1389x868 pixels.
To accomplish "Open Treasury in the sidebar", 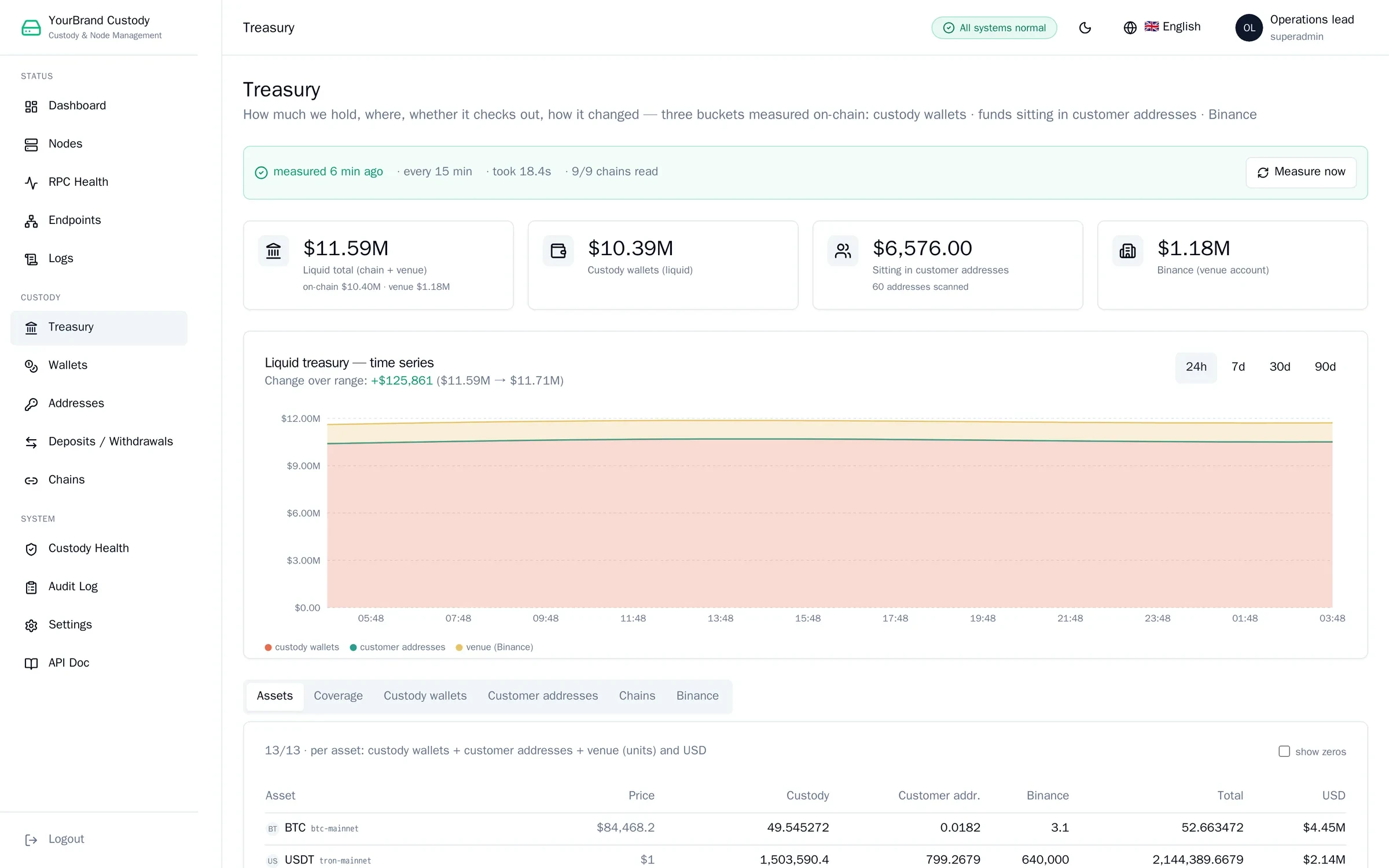I will (99, 328).
